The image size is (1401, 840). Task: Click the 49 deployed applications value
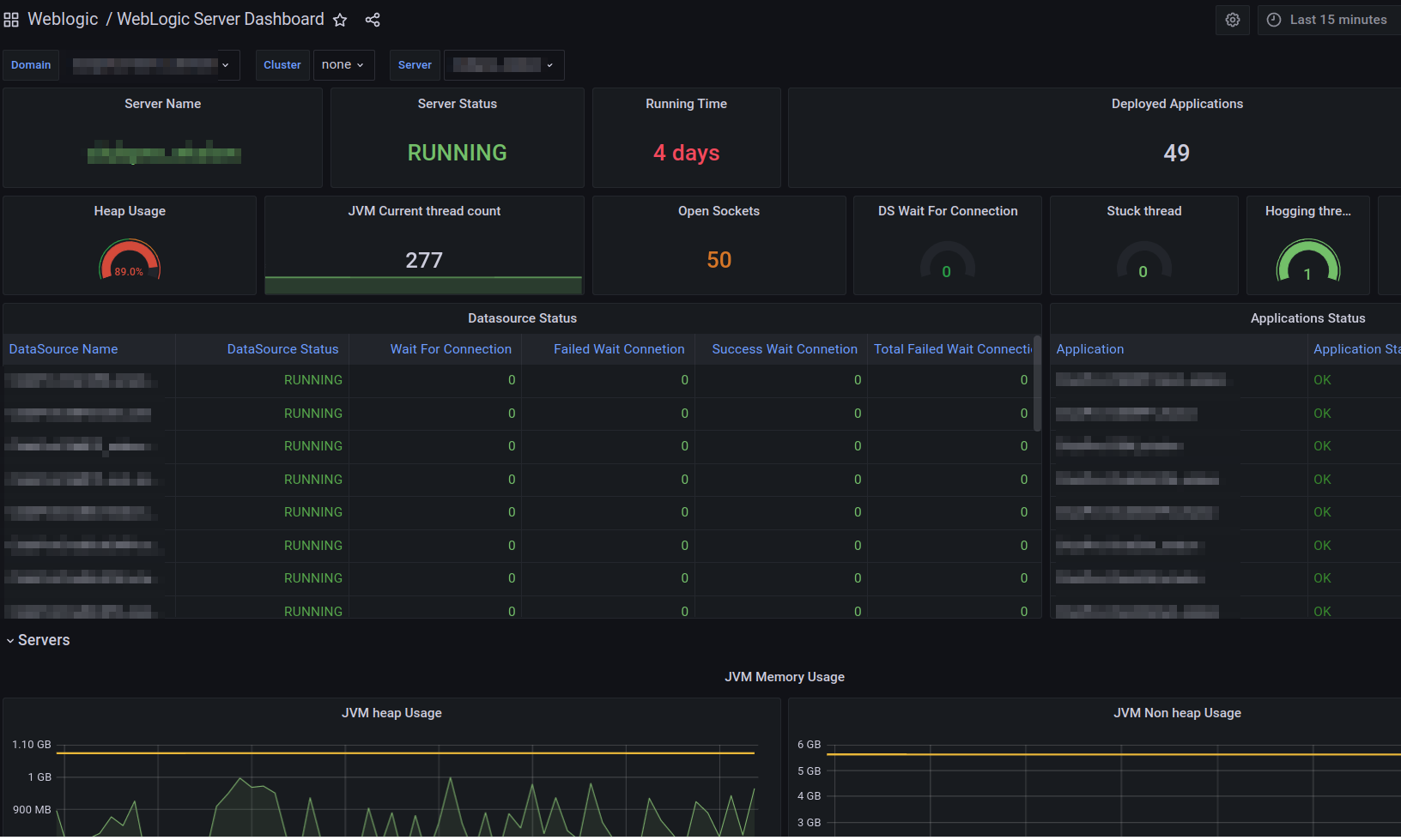tap(1177, 153)
